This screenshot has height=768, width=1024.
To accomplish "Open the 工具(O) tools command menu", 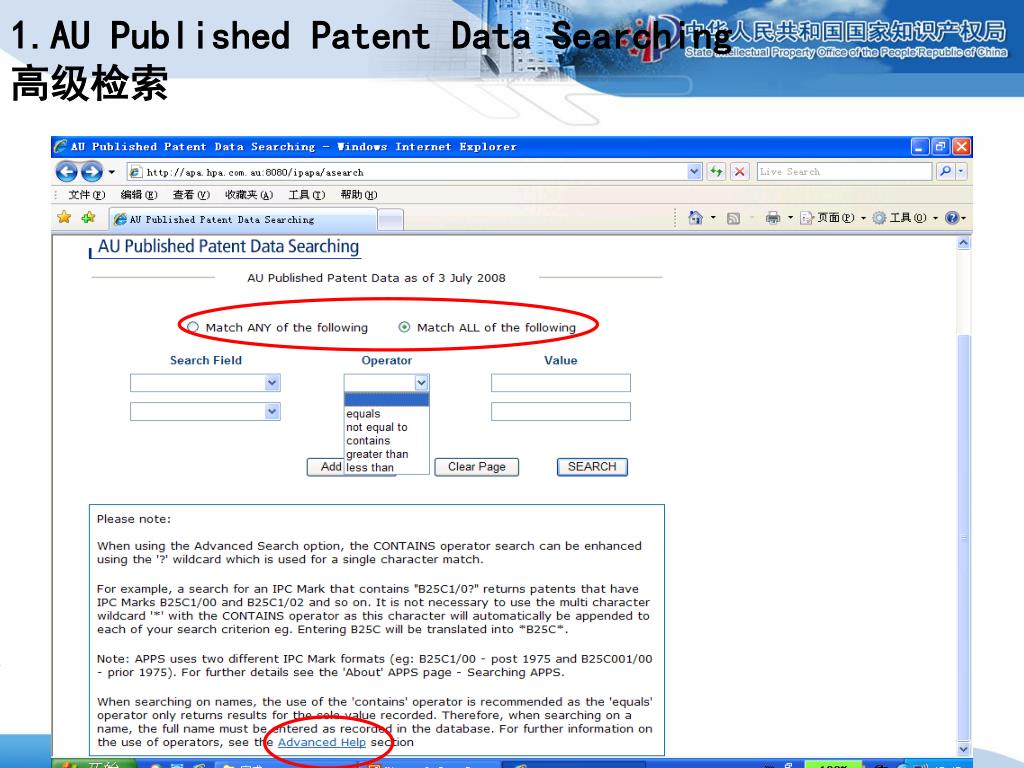I will [x=906, y=217].
